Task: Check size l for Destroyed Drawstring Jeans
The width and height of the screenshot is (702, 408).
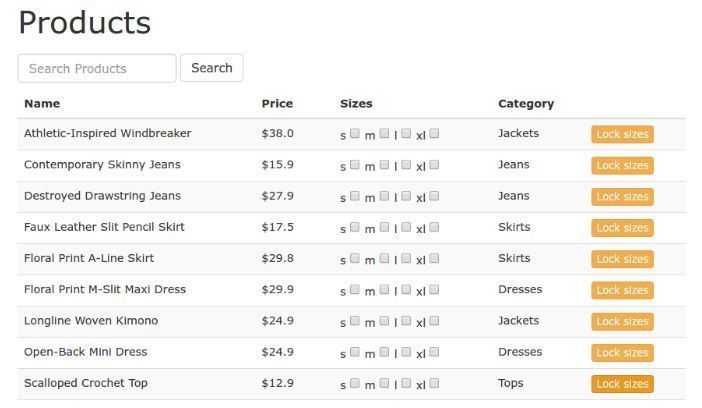Action: click(406, 196)
